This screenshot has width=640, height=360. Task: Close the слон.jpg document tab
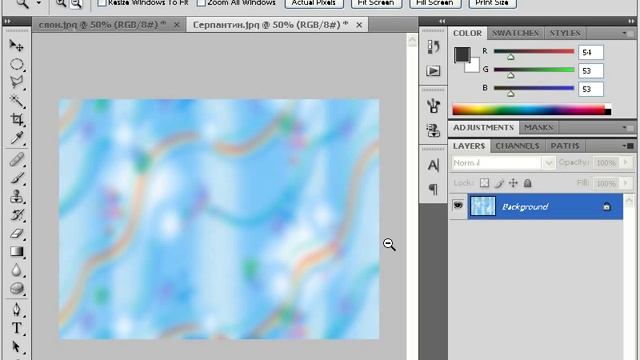pyautogui.click(x=176, y=25)
